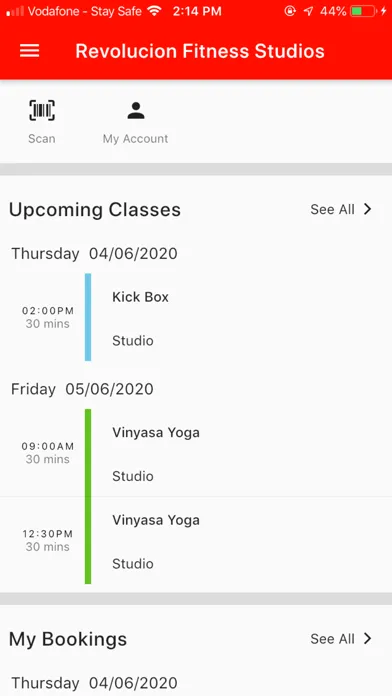The width and height of the screenshot is (392, 696).
Task: Tap the Revolucion Fitness Studios title
Action: point(200,51)
